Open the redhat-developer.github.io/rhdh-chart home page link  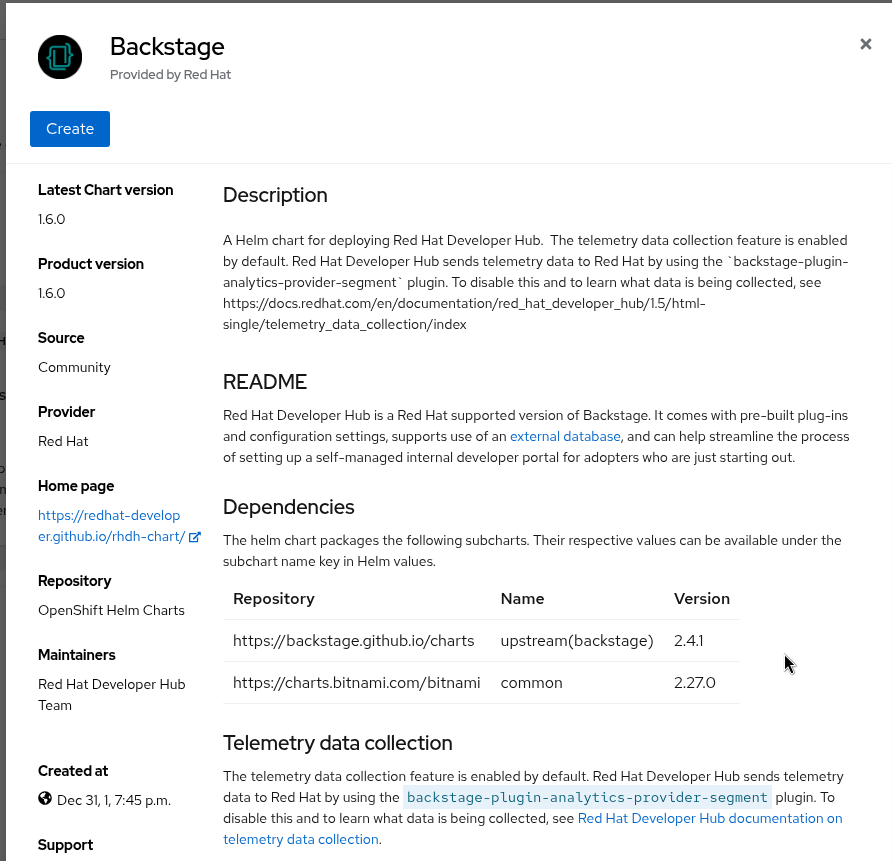coord(110,526)
